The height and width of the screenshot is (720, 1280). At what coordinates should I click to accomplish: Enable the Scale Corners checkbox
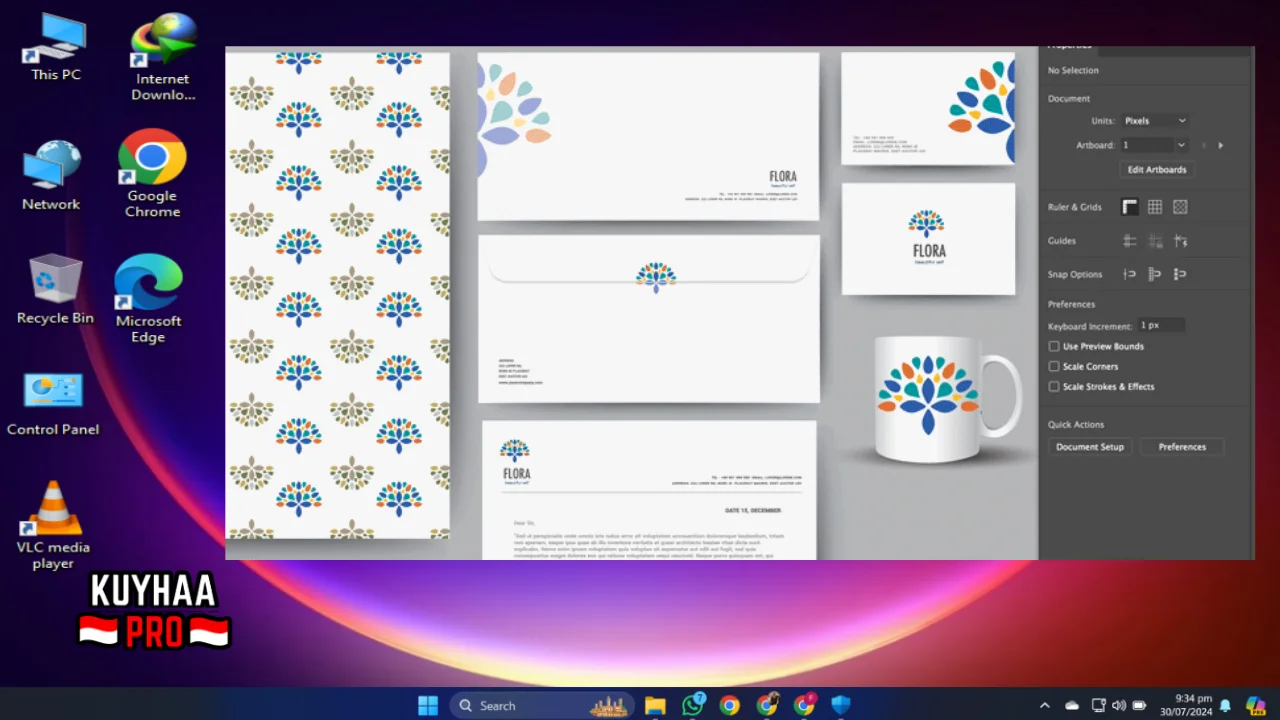(1054, 366)
